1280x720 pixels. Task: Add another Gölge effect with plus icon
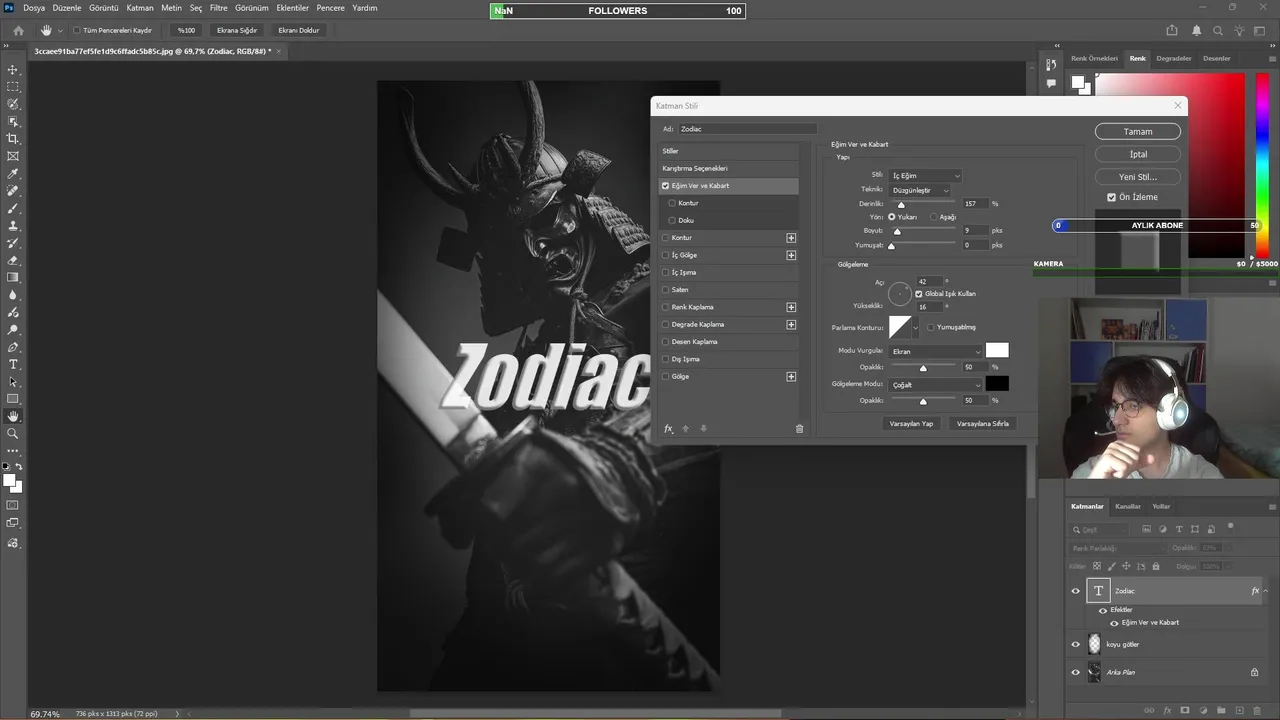click(791, 377)
